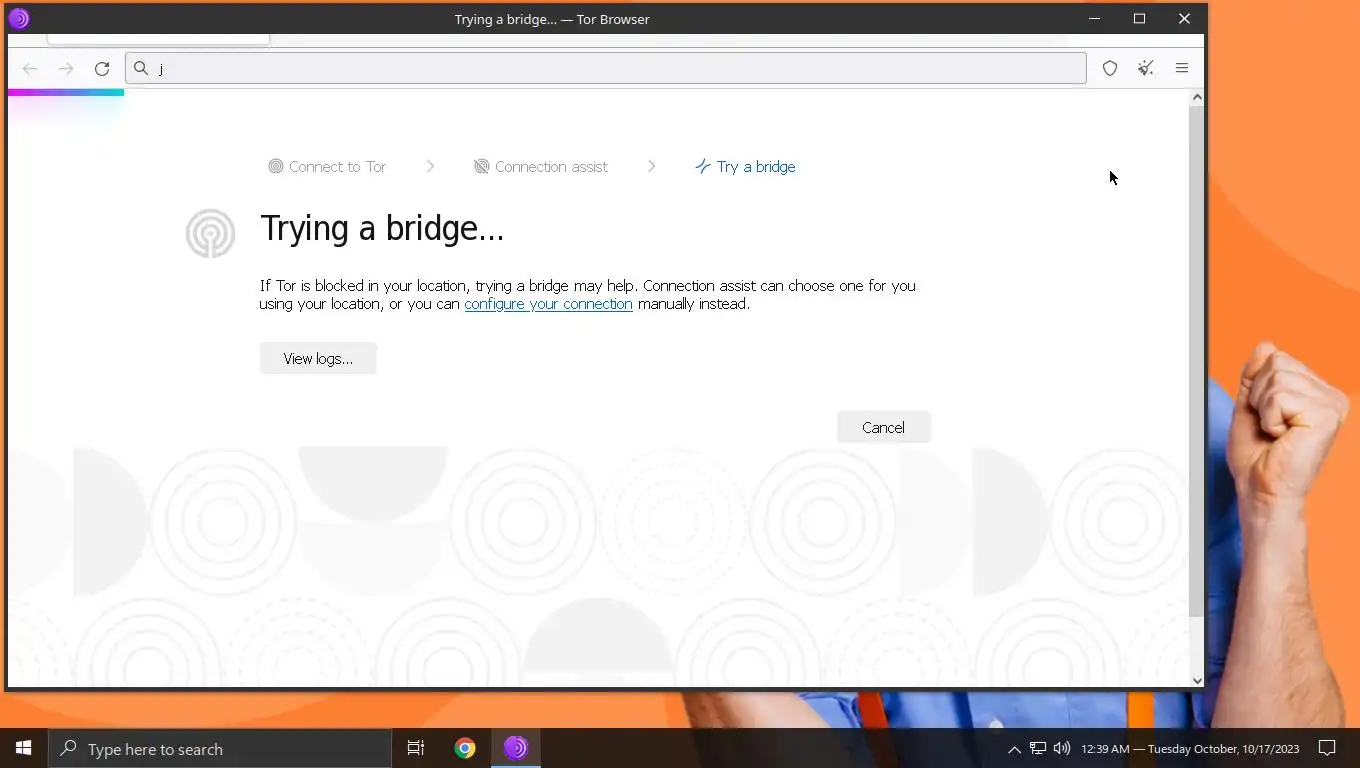Click the New Identity broom icon

[1146, 68]
